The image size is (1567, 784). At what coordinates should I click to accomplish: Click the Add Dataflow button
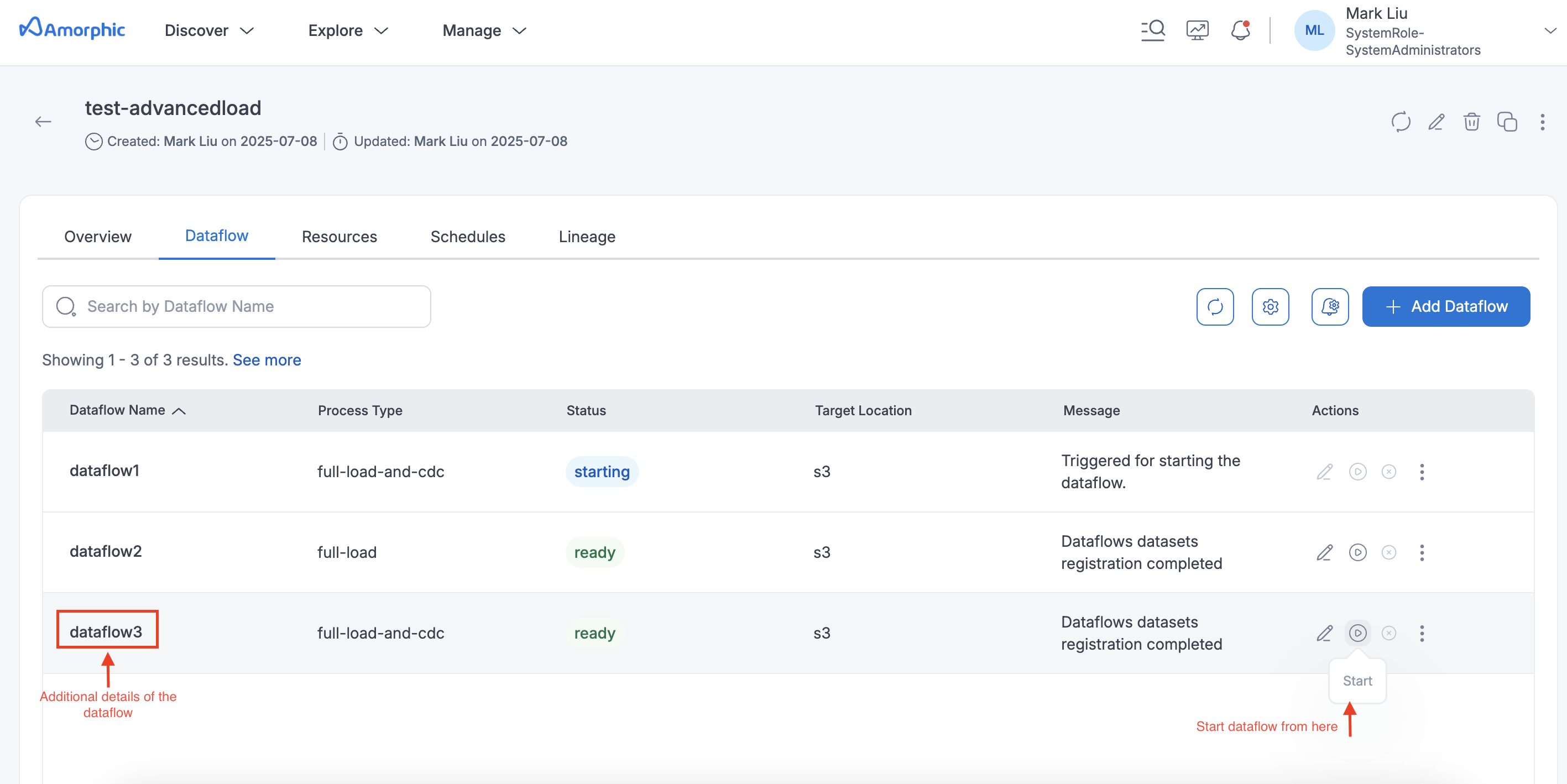[1445, 306]
